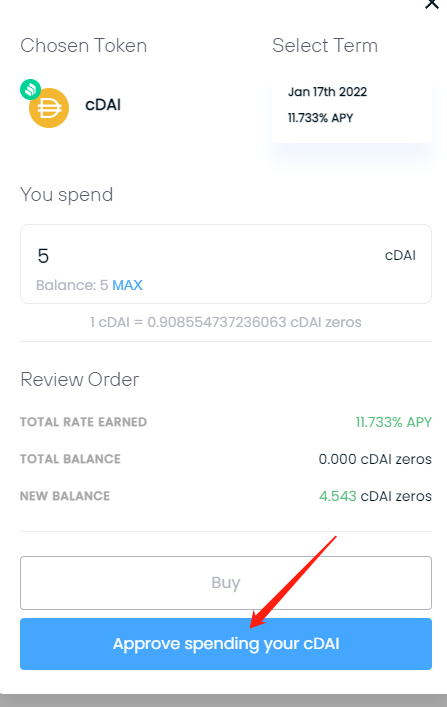Click the Chosen Token heading

[x=83, y=46]
